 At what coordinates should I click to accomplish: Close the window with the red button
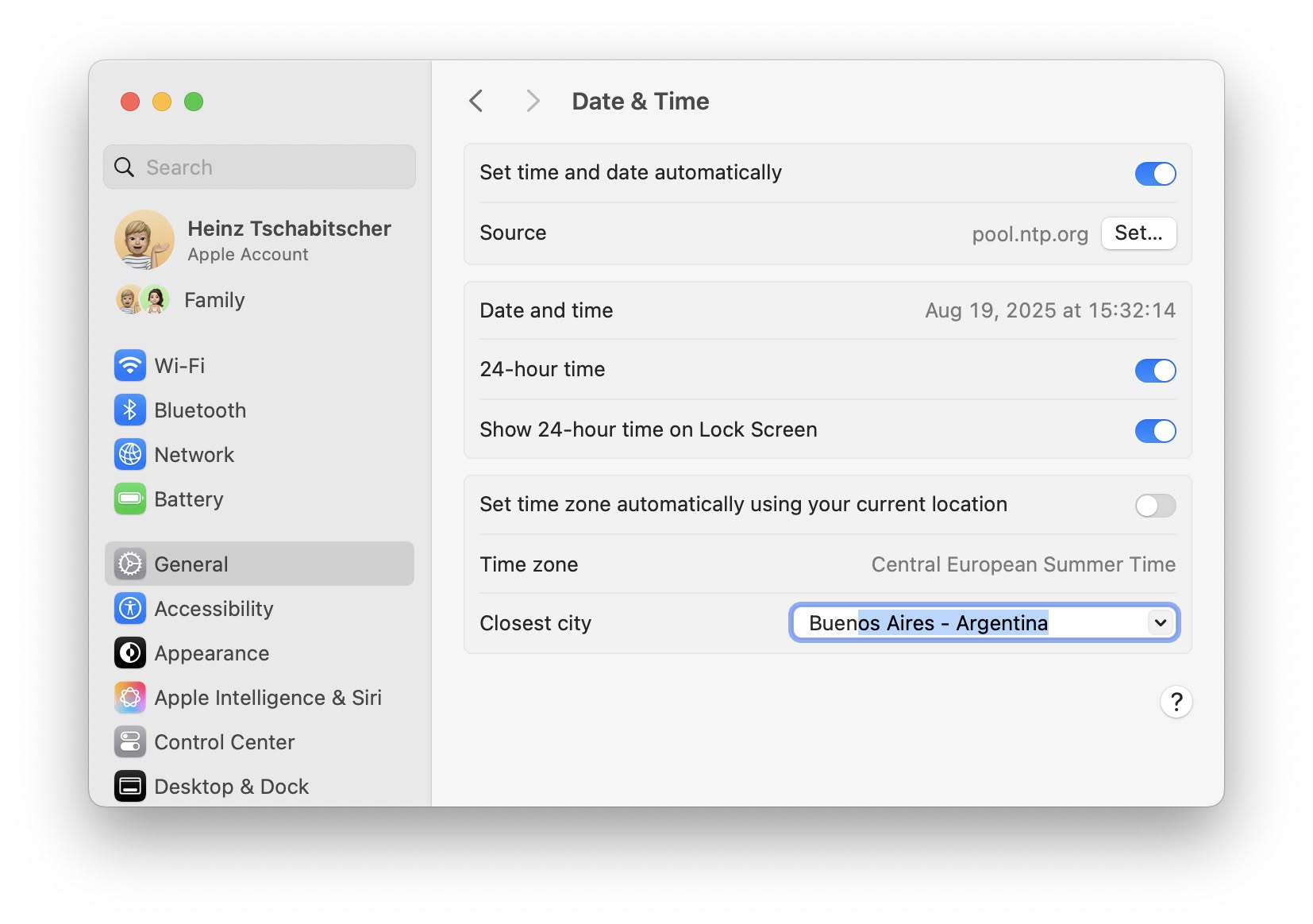coord(130,102)
